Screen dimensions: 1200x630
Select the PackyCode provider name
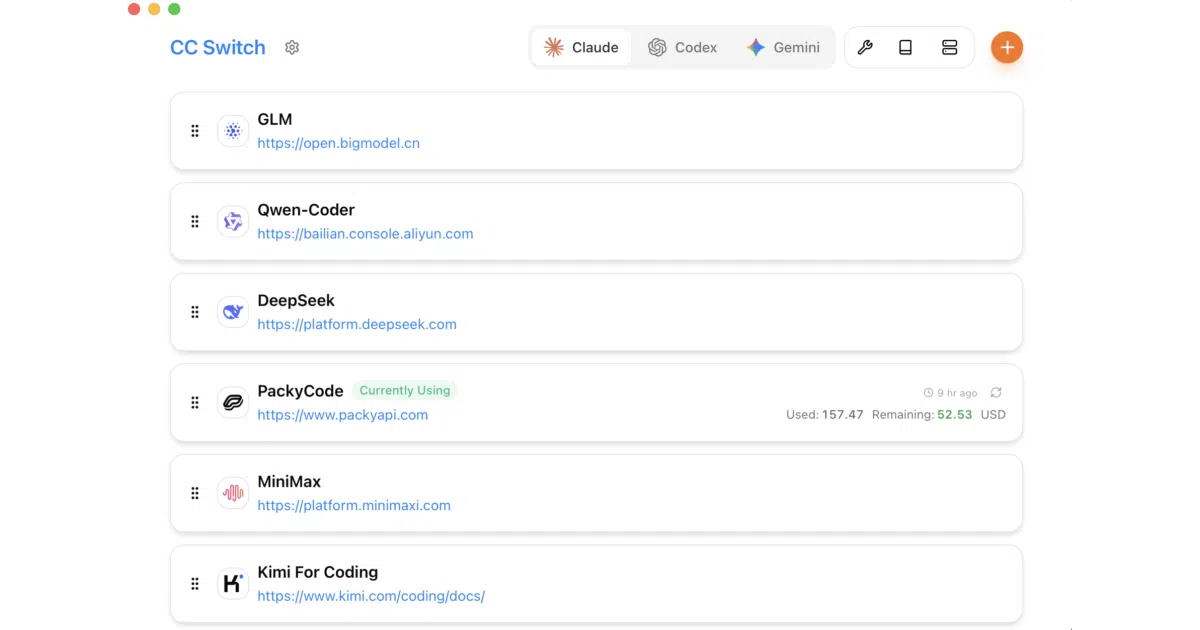point(300,391)
